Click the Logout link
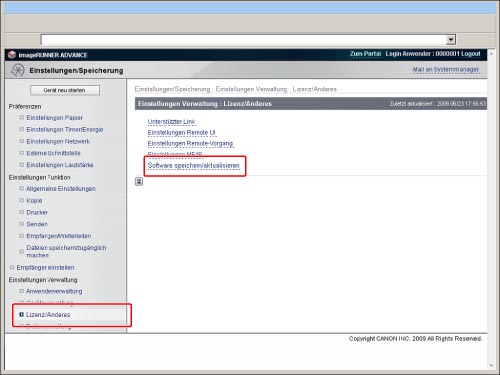 click(471, 54)
